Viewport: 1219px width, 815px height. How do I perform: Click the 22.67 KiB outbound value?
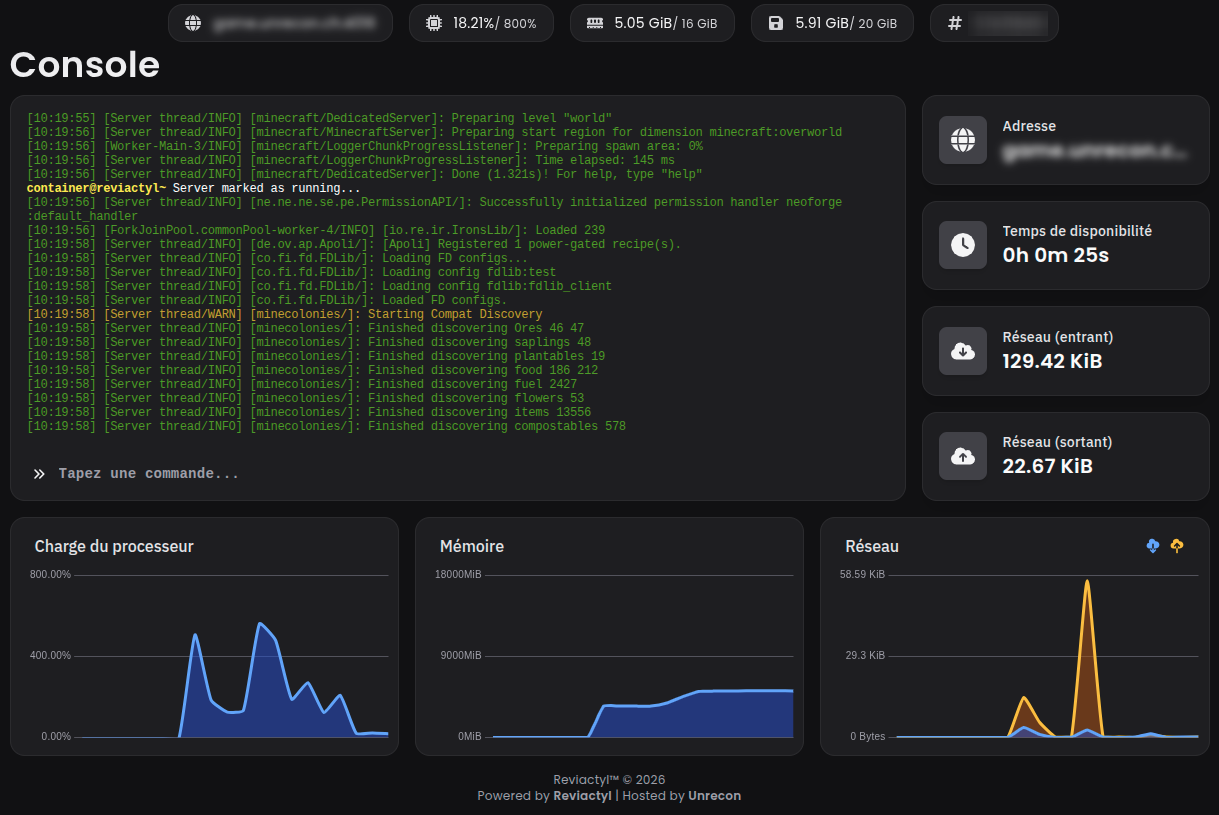click(1047, 466)
